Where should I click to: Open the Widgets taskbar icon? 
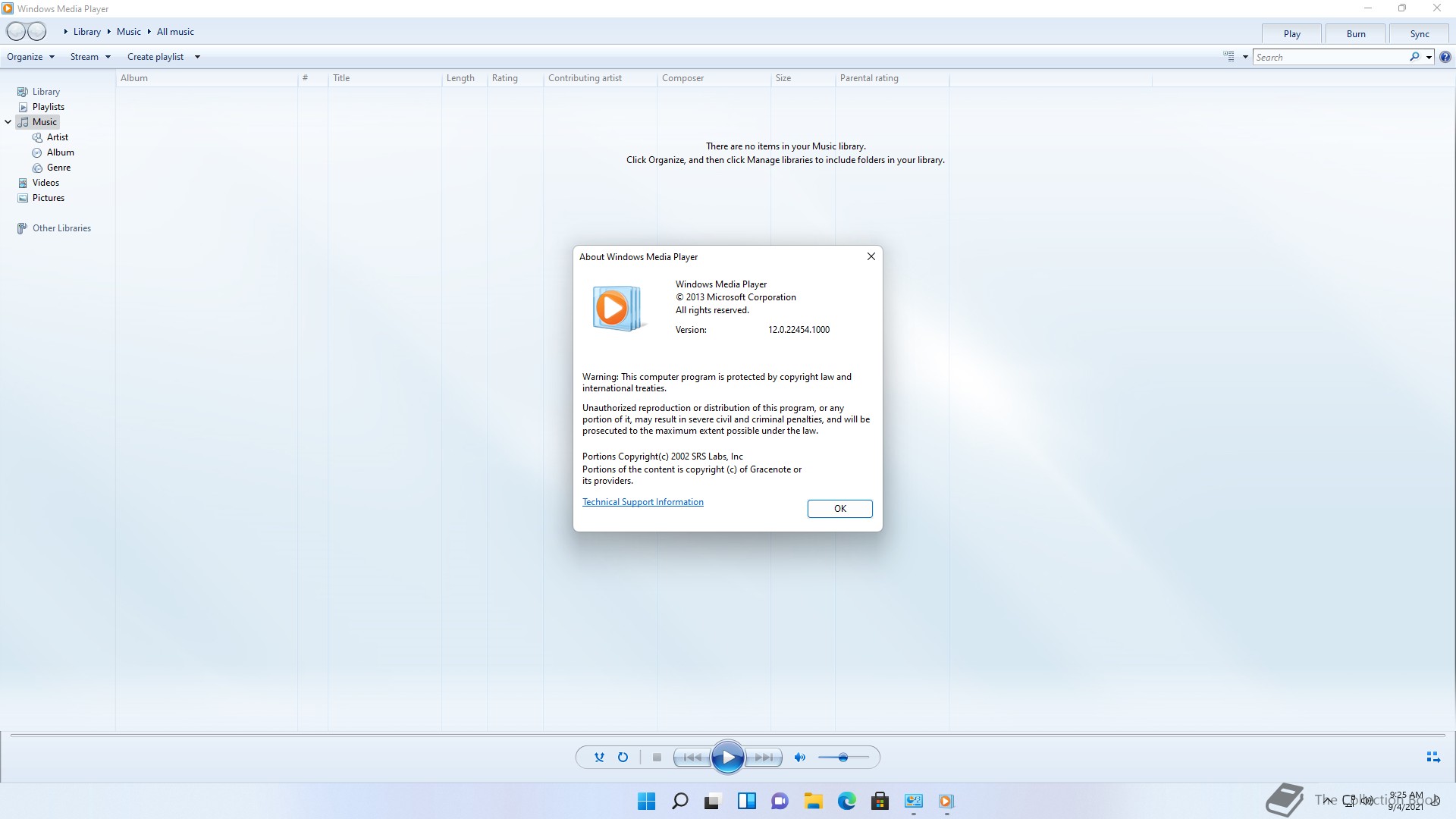(746, 801)
